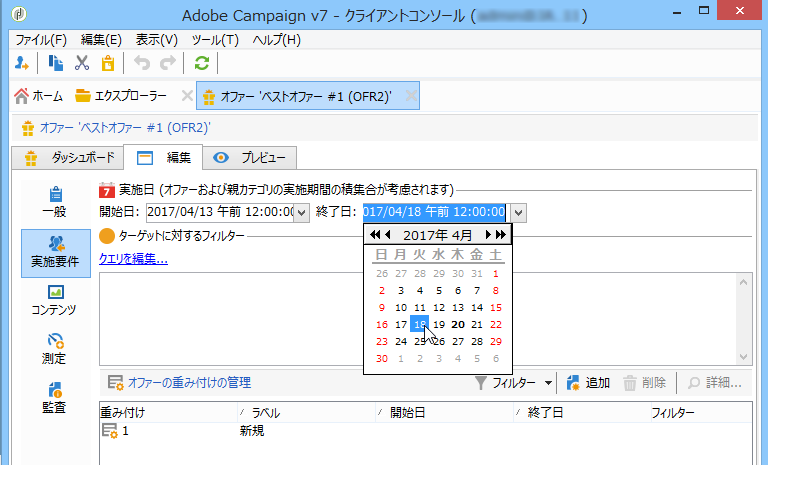Select the コンテンツ sidebar section
The image size is (786, 486).
click(55, 300)
